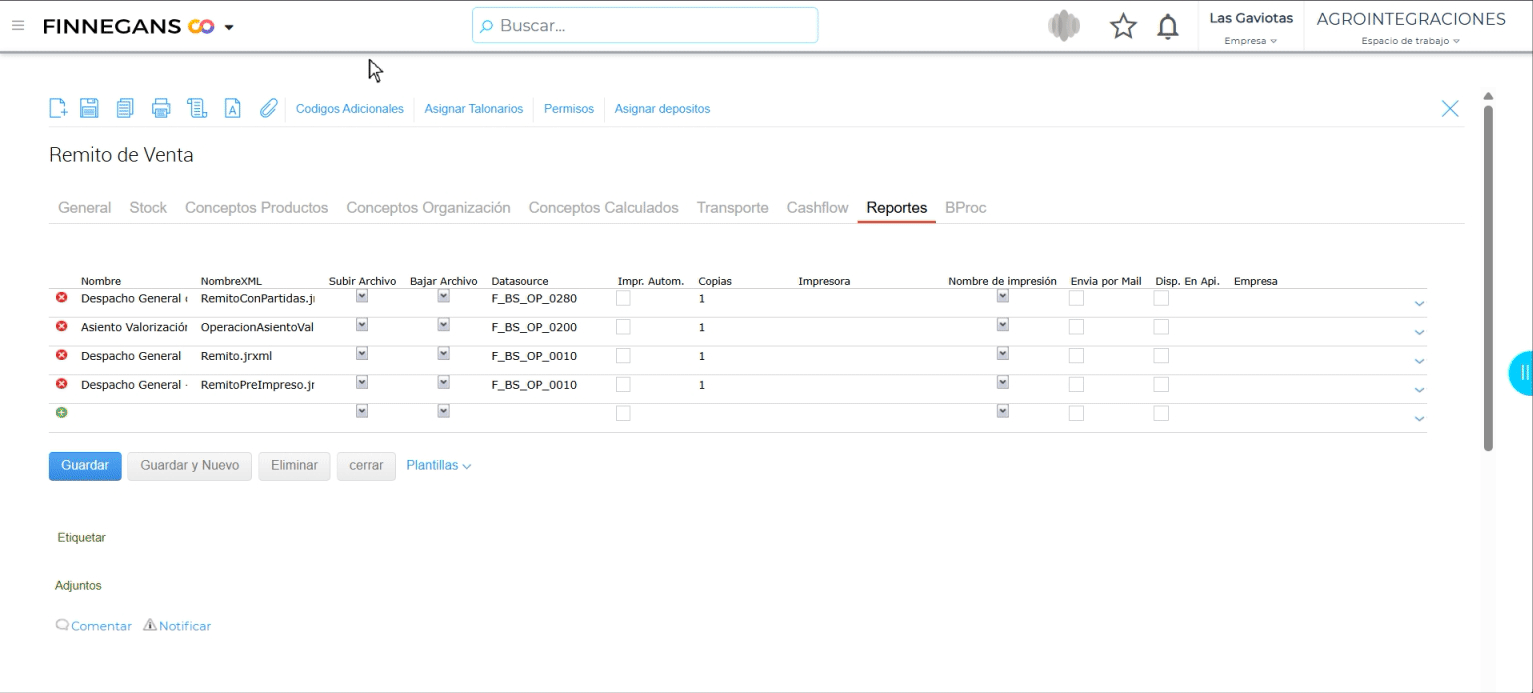Switch to the General tab
The width and height of the screenshot is (1533, 693).
click(x=85, y=208)
